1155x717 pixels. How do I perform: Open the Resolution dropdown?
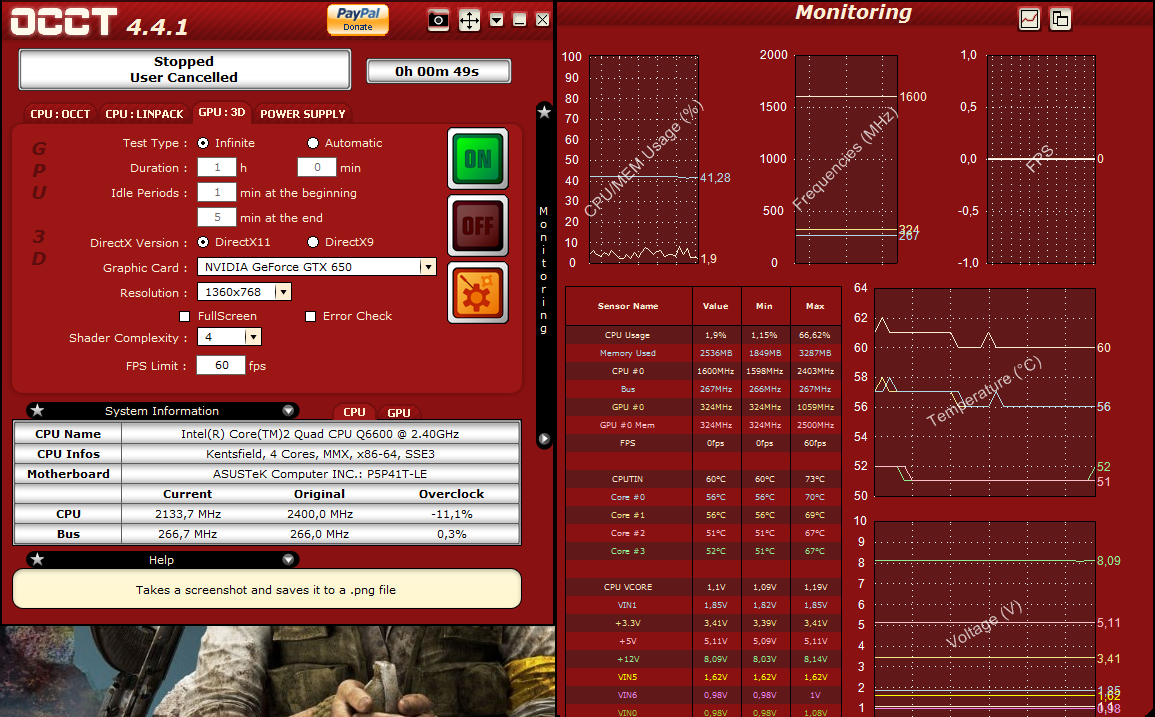pos(283,292)
